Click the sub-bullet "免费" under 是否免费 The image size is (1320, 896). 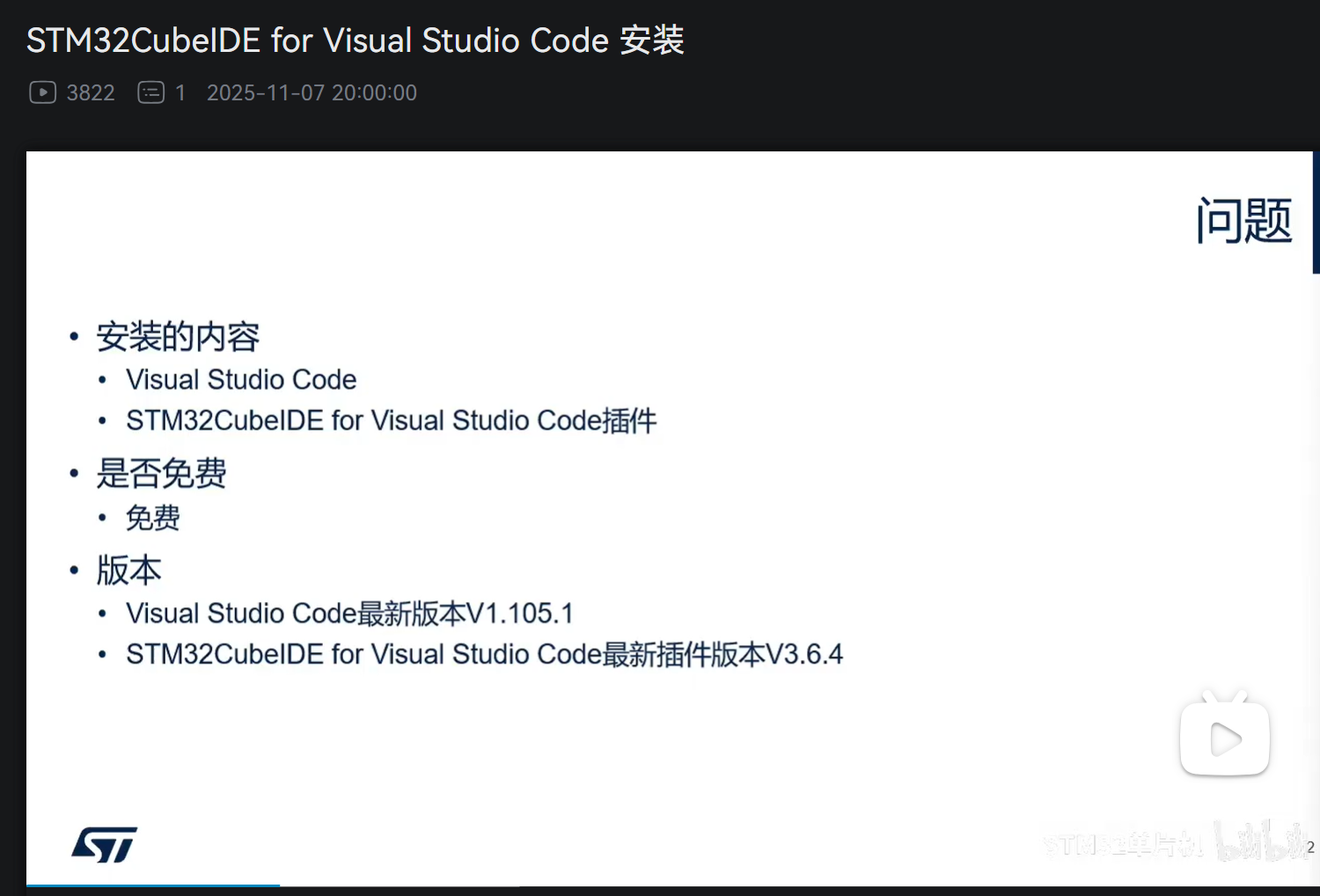[153, 518]
